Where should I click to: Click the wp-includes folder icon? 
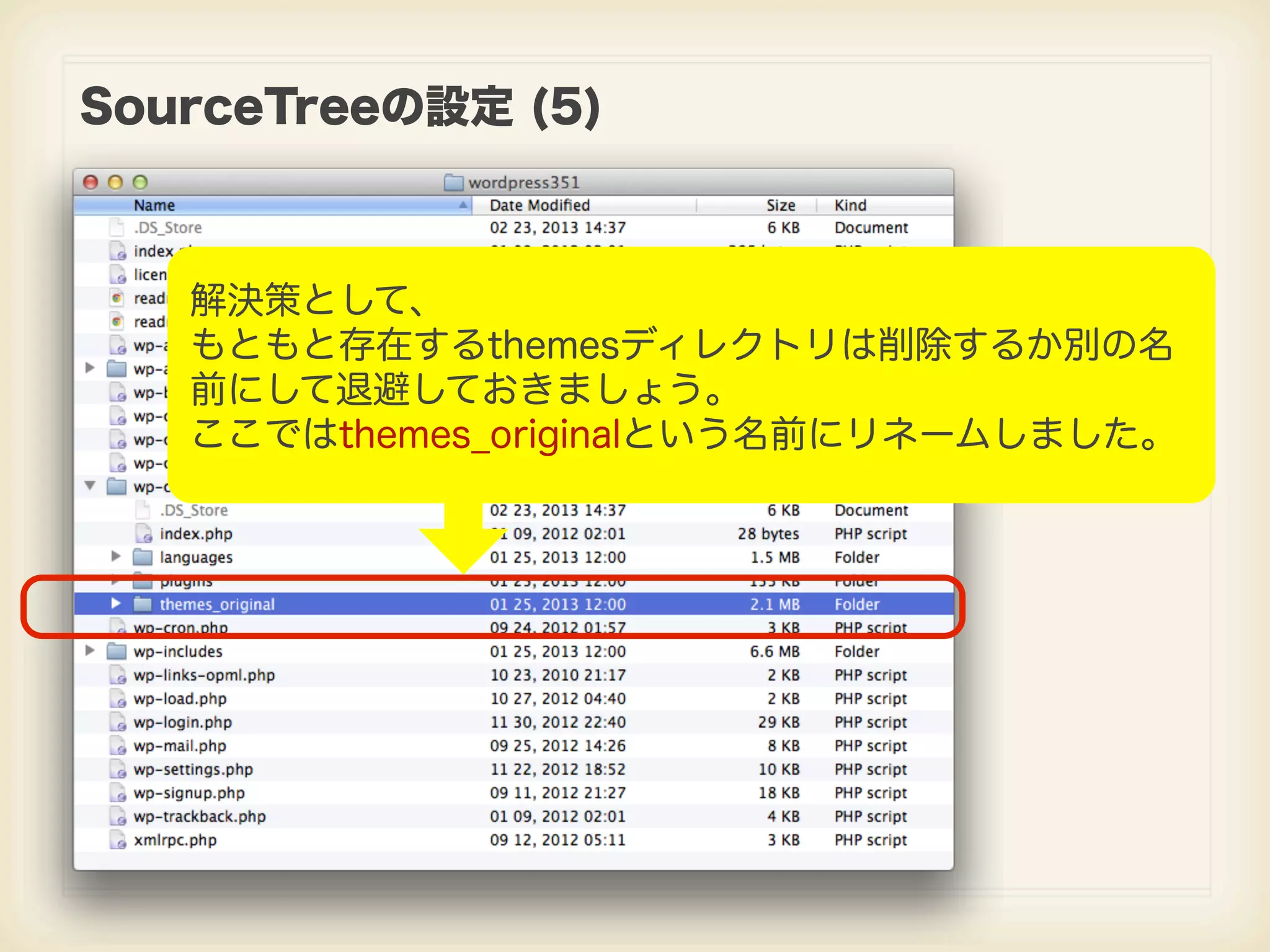pyautogui.click(x=117, y=651)
